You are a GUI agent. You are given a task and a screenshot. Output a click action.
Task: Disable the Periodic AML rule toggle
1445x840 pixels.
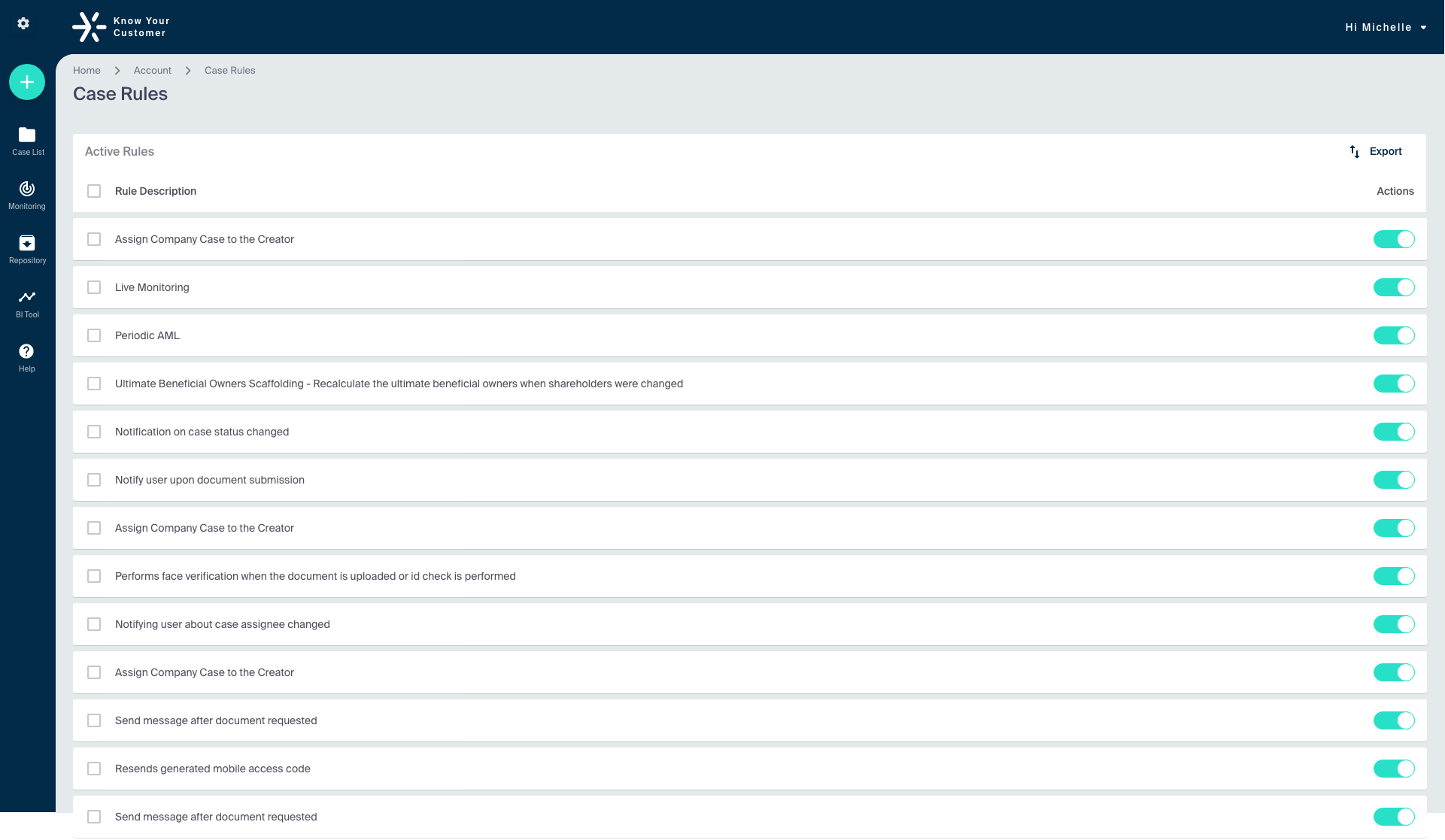1394,335
